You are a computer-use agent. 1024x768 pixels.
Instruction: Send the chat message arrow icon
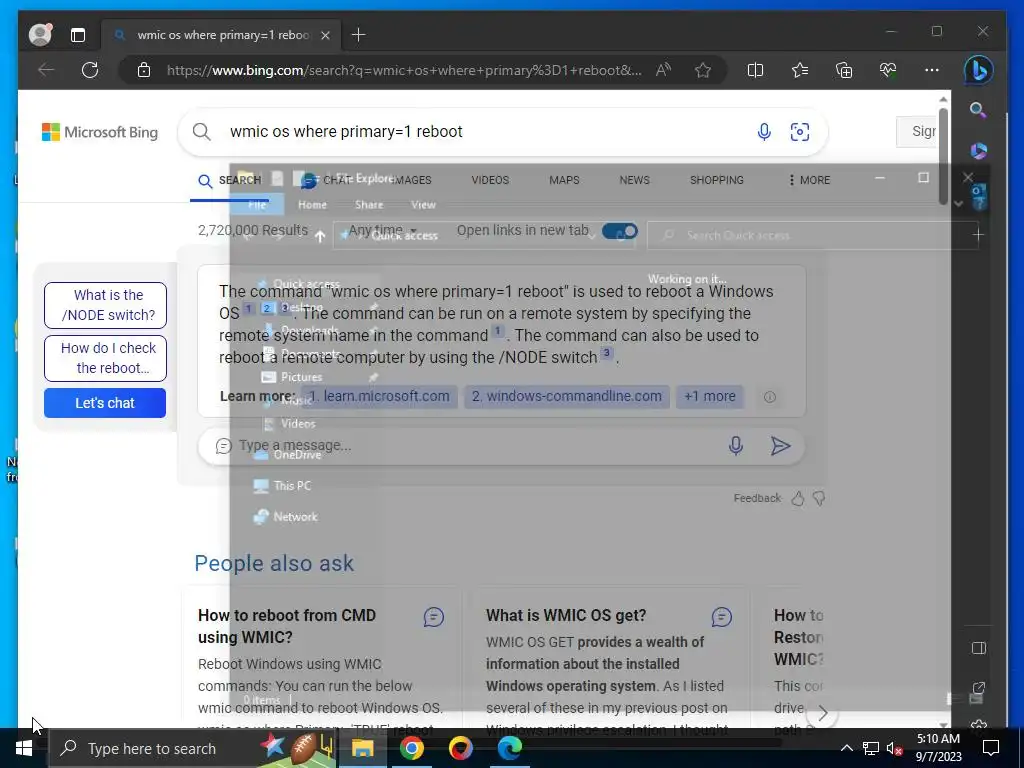pos(780,445)
